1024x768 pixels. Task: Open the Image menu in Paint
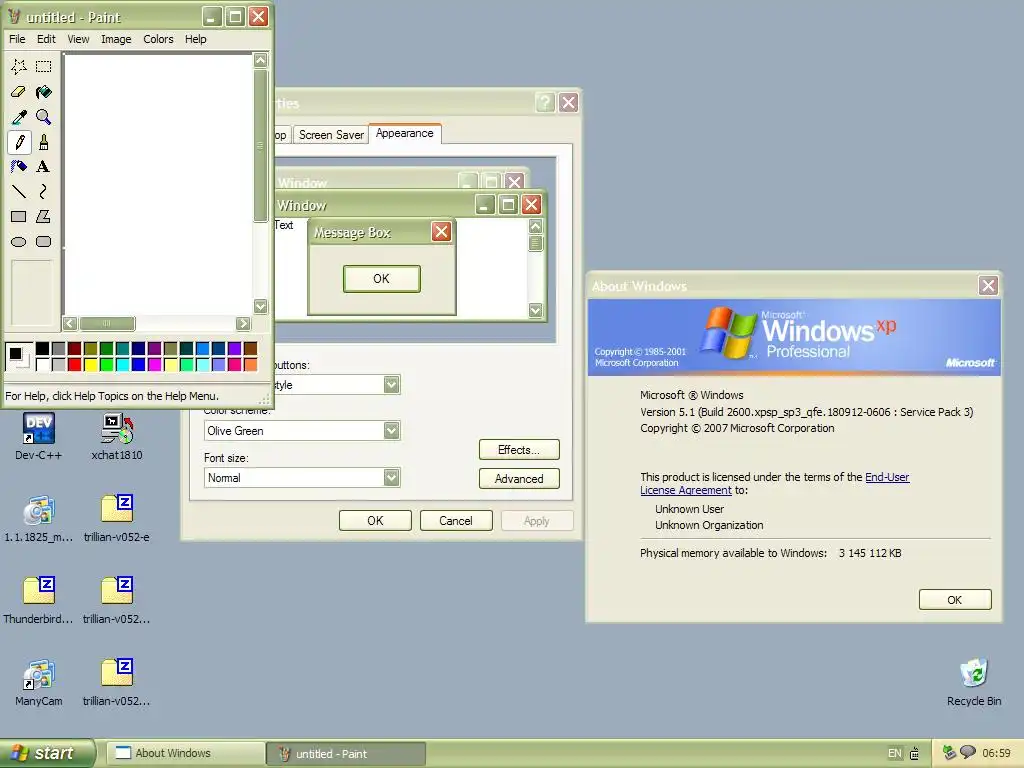pyautogui.click(x=116, y=39)
